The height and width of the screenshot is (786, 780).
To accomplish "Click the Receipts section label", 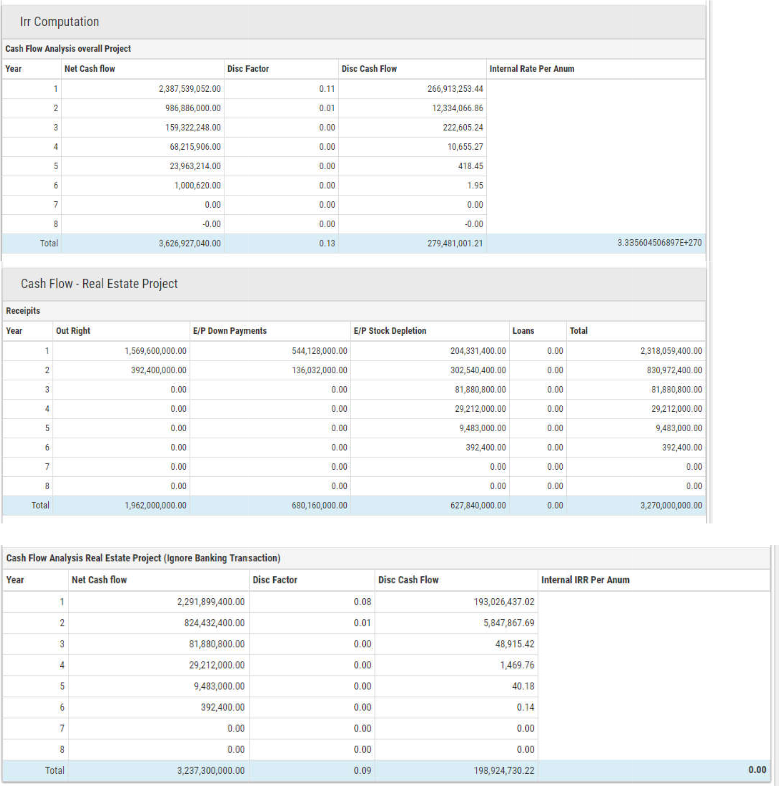I will pos(23,311).
